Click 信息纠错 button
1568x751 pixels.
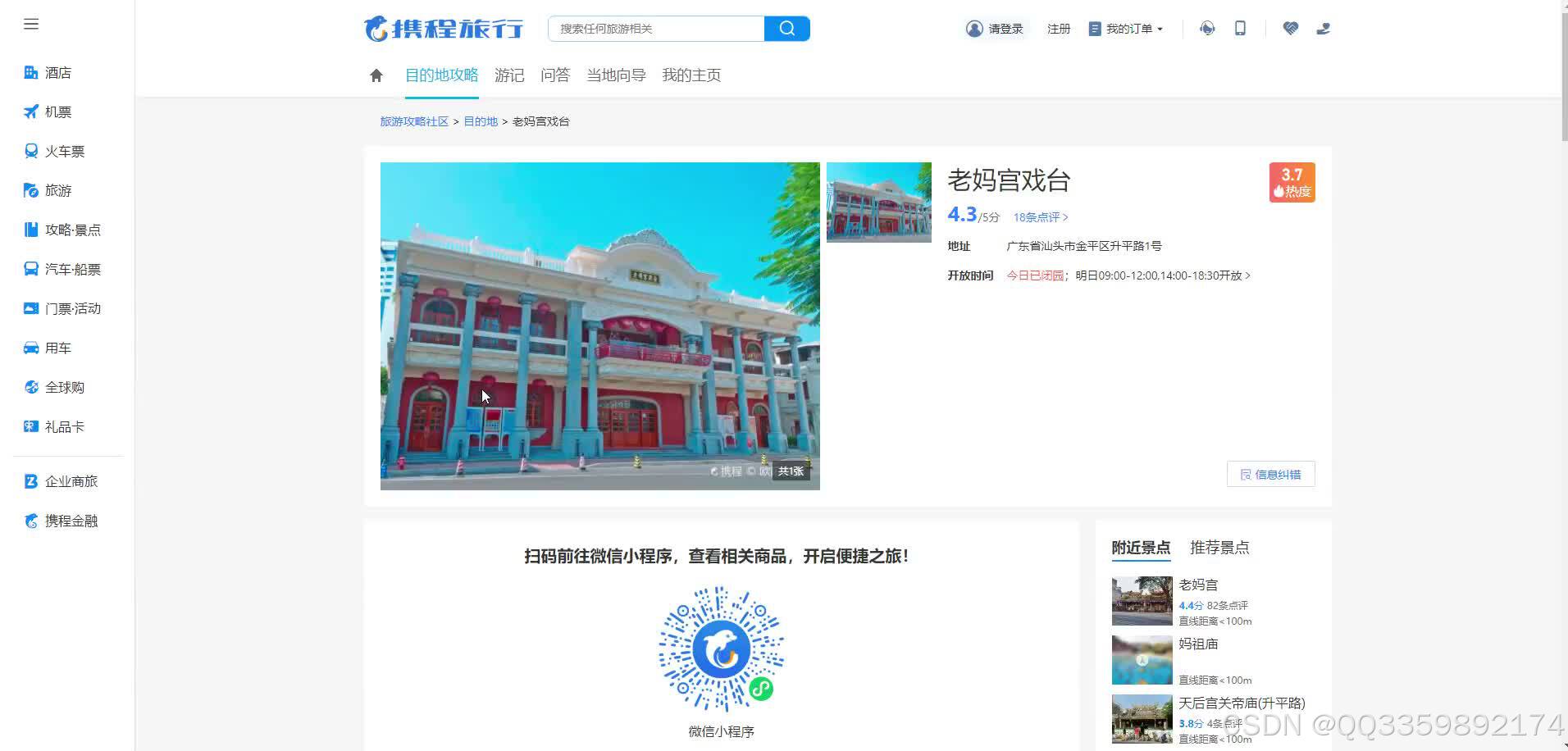pyautogui.click(x=1271, y=475)
